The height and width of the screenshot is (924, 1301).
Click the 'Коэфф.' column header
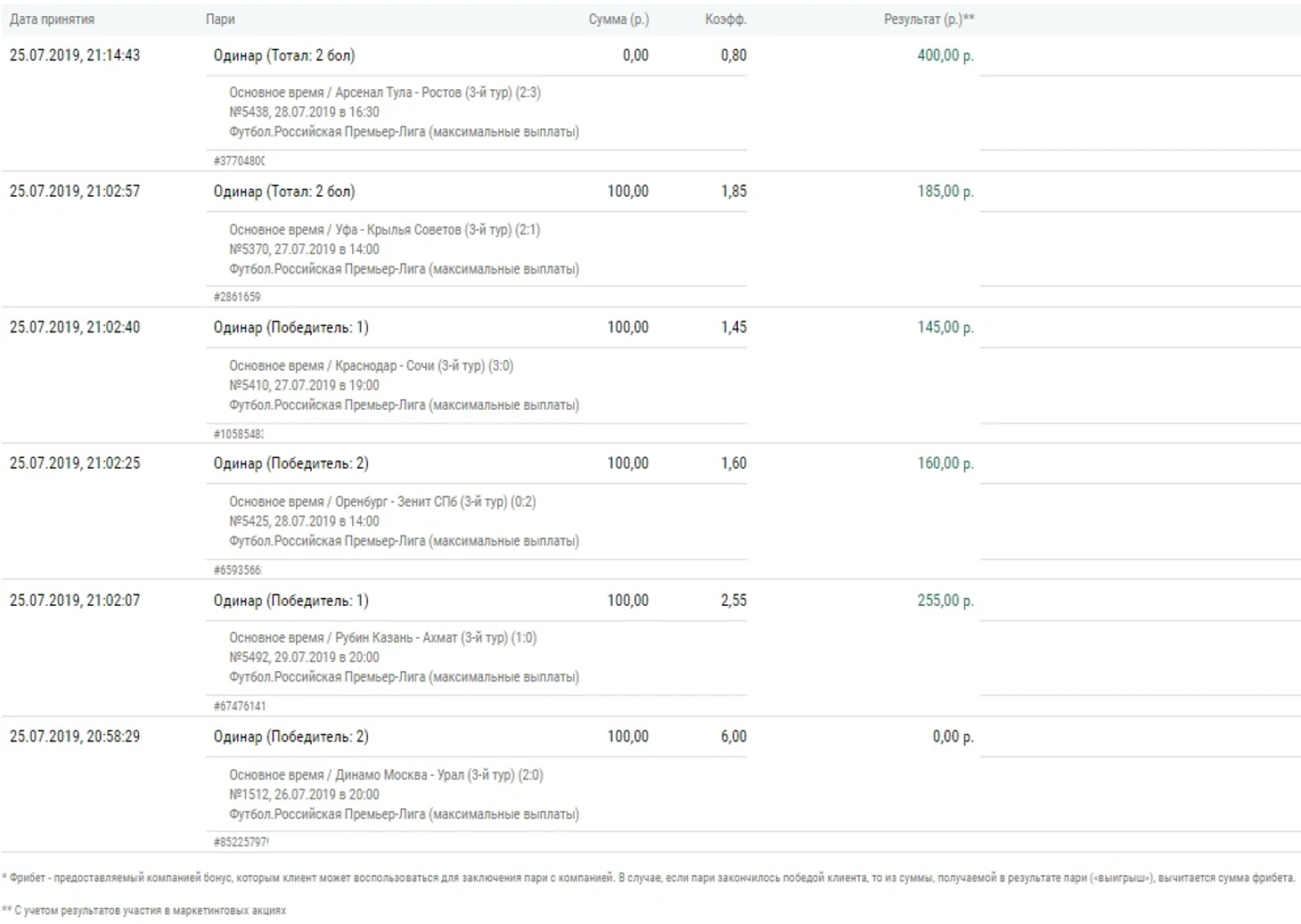click(725, 19)
